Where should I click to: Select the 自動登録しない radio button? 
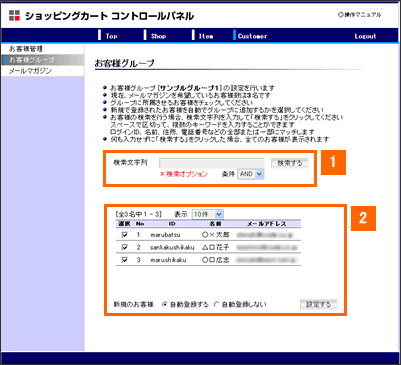tap(217, 304)
